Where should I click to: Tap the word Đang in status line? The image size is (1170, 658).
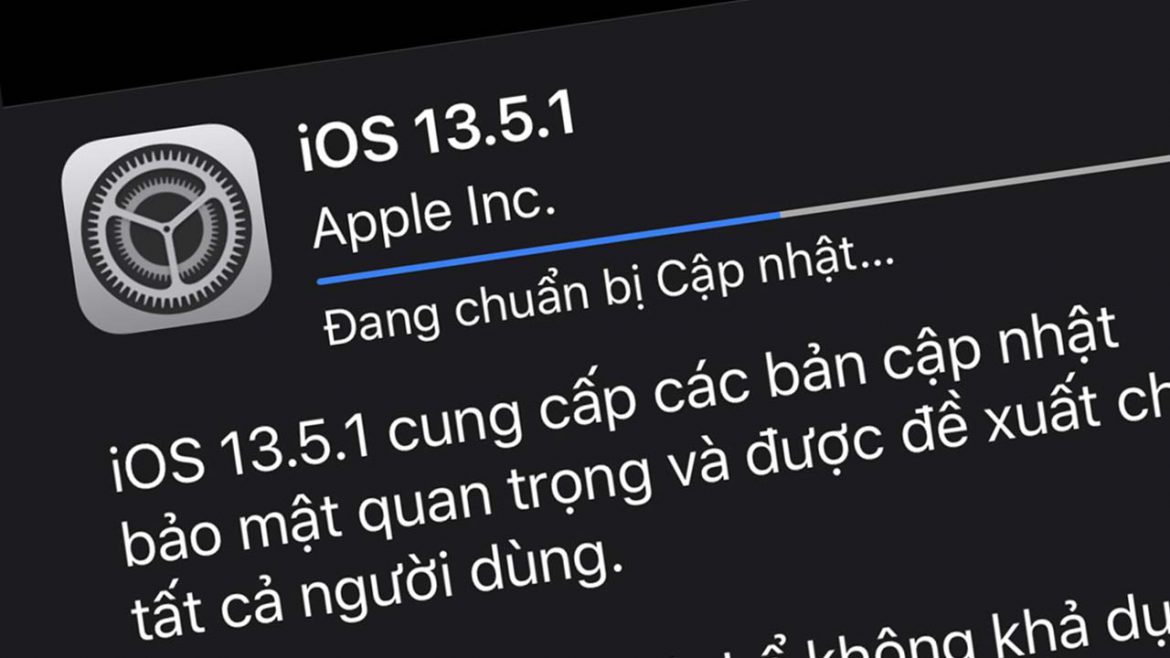(x=381, y=322)
